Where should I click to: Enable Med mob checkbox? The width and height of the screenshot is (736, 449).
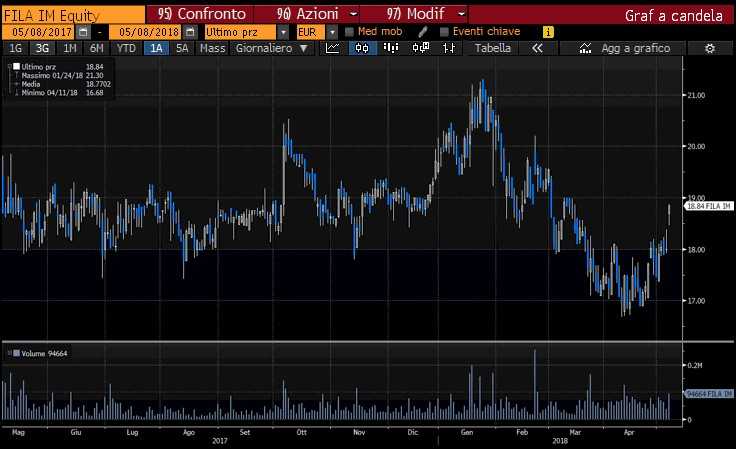[x=349, y=32]
